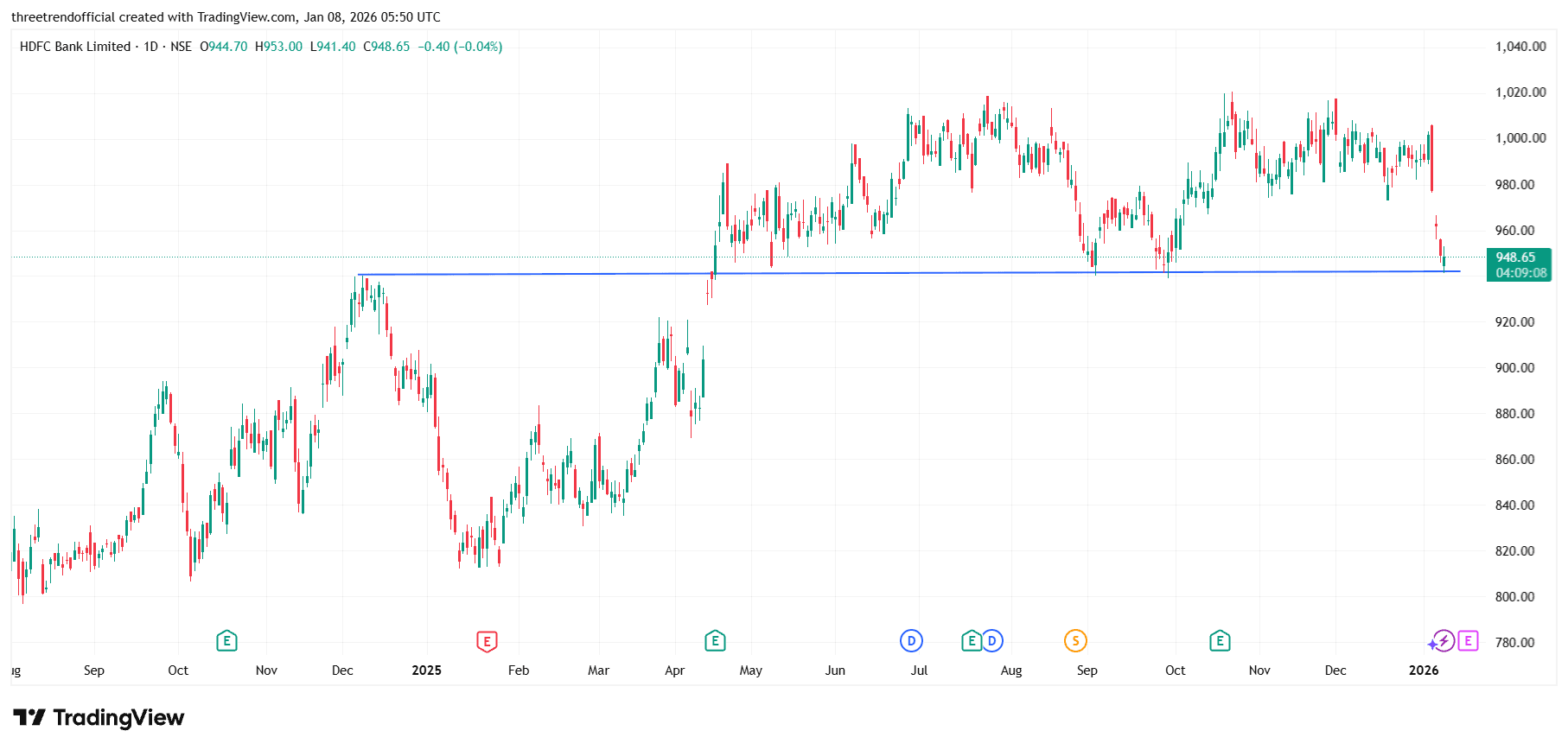Click the 880.00 price axis label
This screenshot has height=750, width=1568.
[1515, 414]
